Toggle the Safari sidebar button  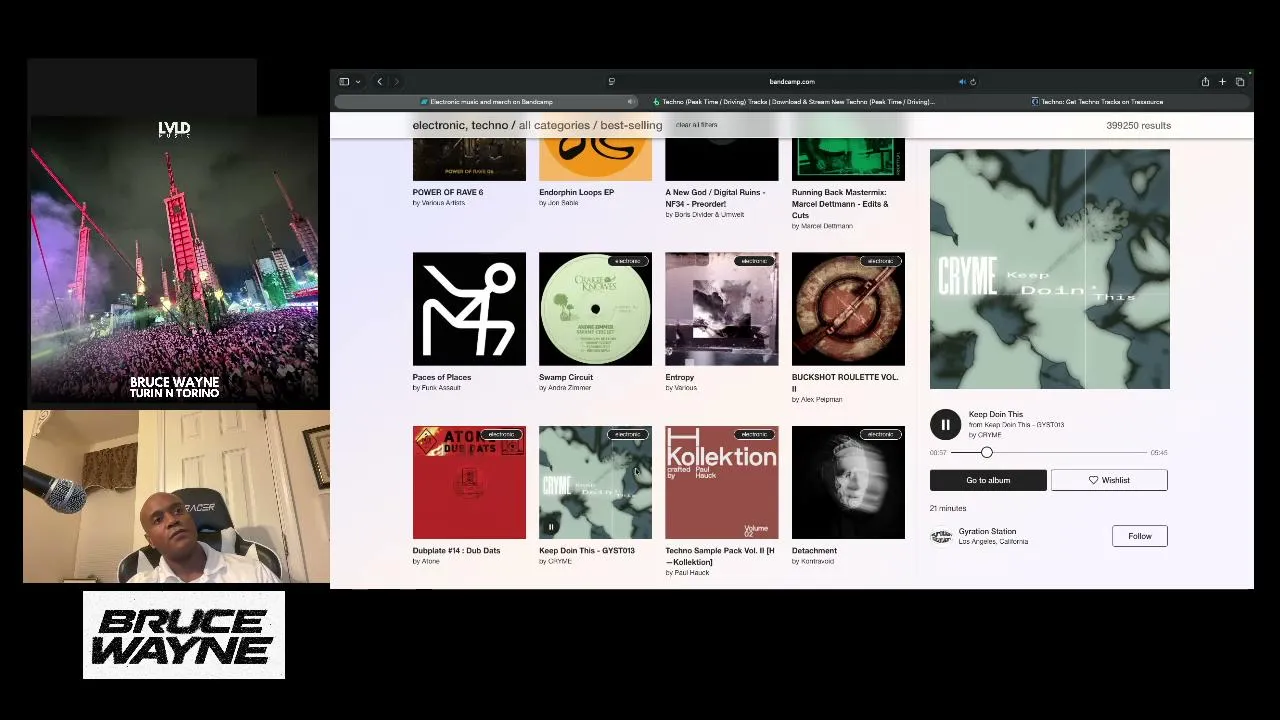(344, 82)
